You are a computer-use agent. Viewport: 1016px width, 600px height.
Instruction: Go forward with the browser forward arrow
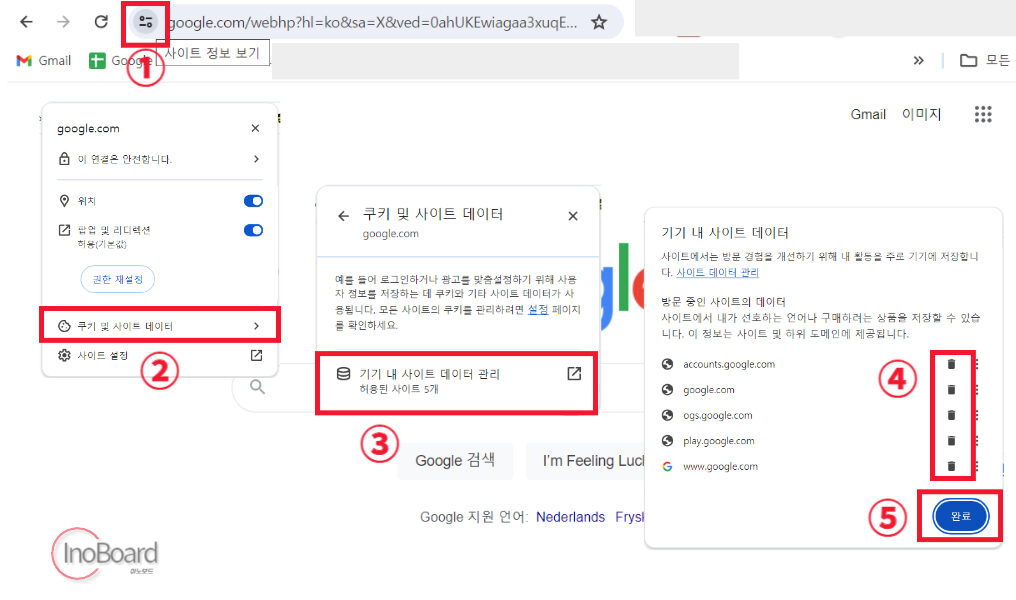tap(63, 22)
